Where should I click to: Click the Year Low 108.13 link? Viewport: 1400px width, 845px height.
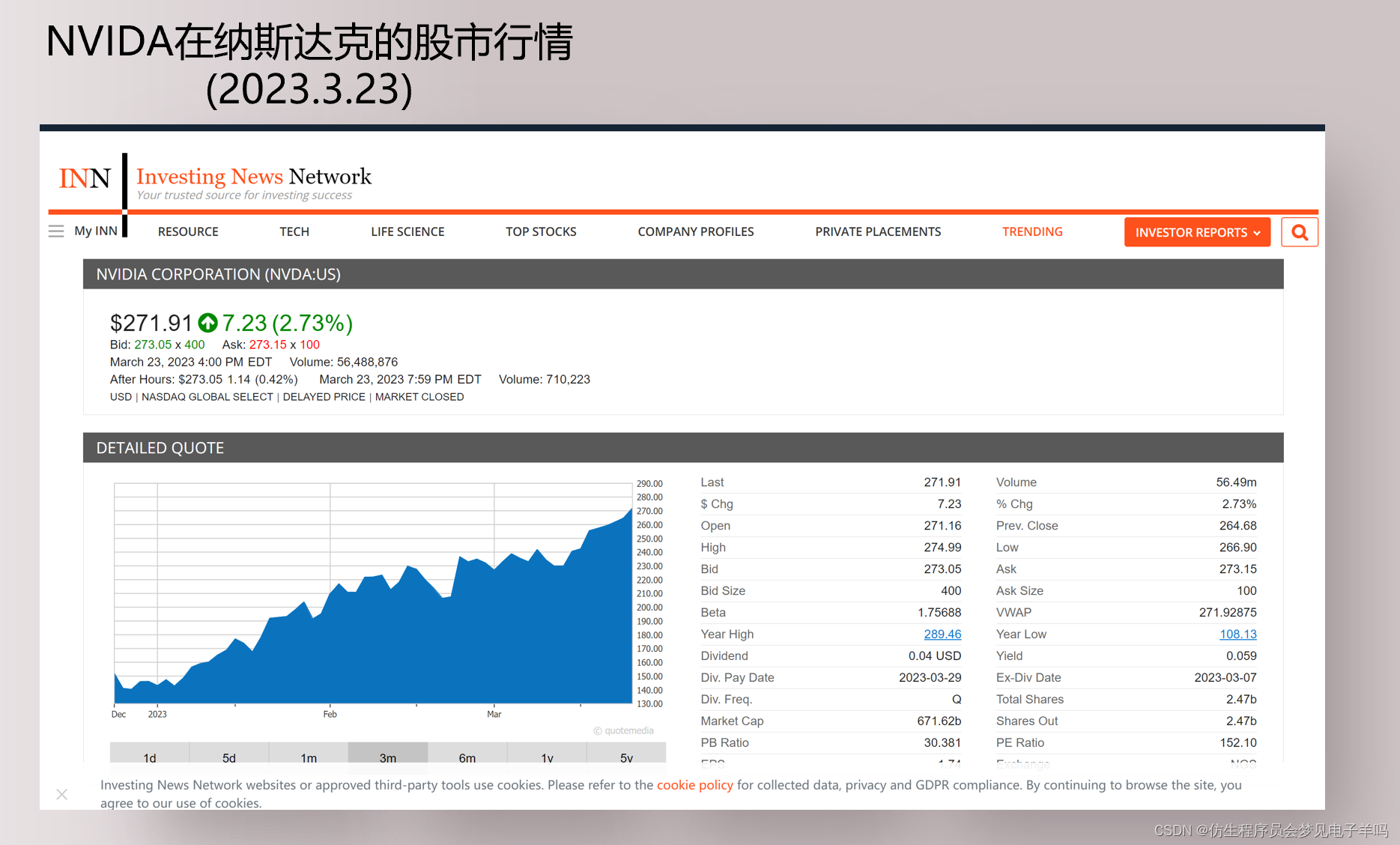point(1238,634)
